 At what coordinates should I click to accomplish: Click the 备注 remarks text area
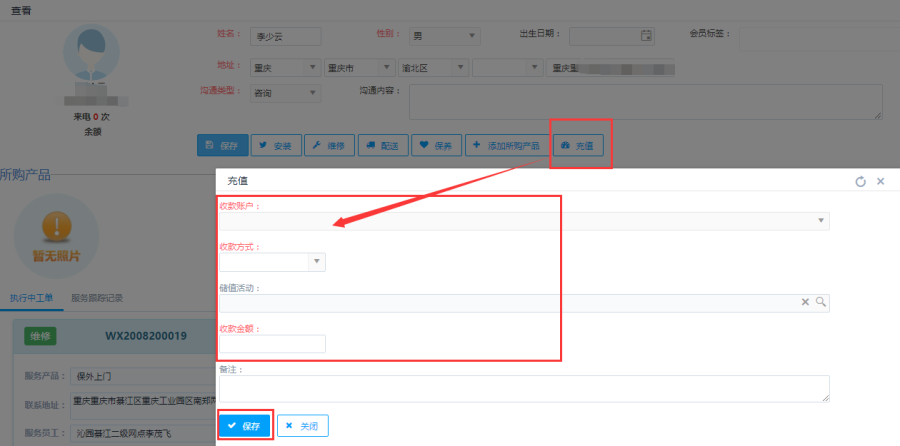click(x=523, y=388)
